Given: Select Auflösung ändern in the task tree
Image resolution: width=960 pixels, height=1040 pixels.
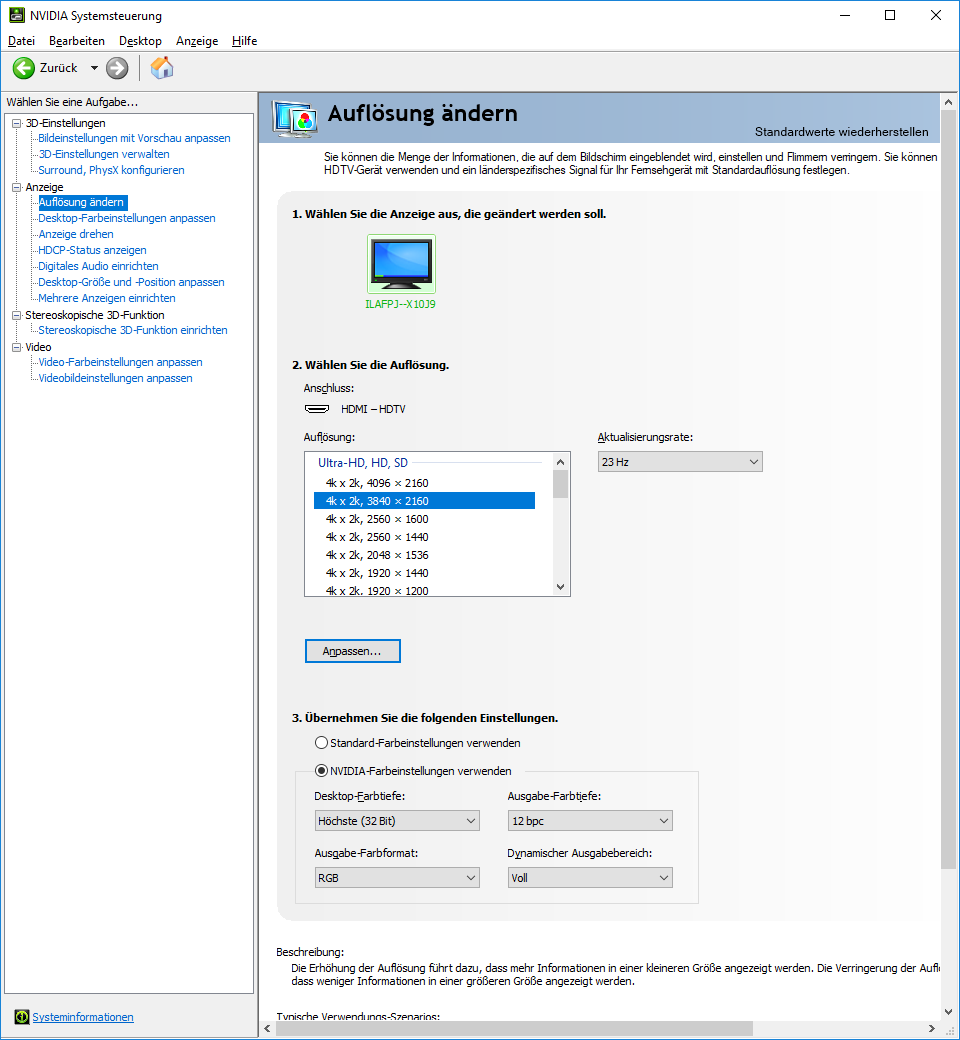Looking at the screenshot, I should tap(82, 202).
